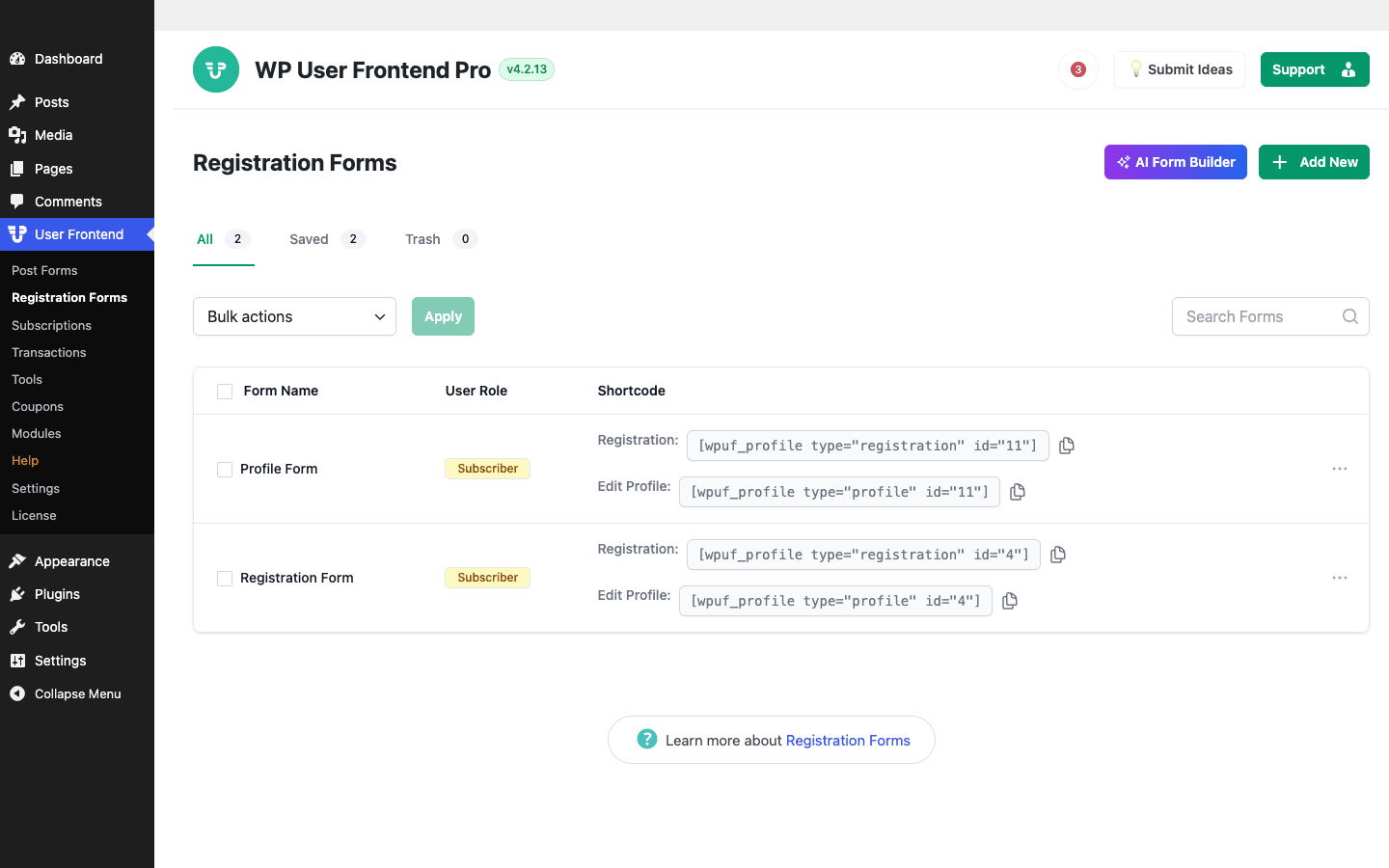Image resolution: width=1389 pixels, height=868 pixels.
Task: Click the Subscriber badge in Registration Form row
Action: coord(487,578)
